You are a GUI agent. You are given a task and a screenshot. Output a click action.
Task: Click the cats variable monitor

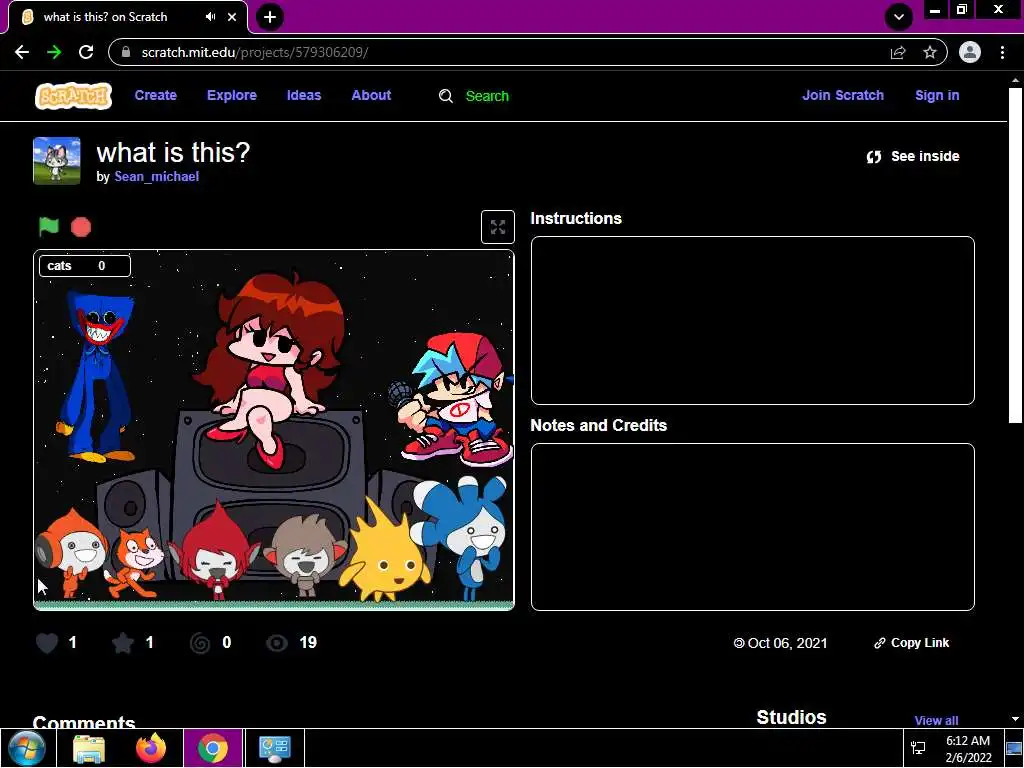click(x=85, y=266)
